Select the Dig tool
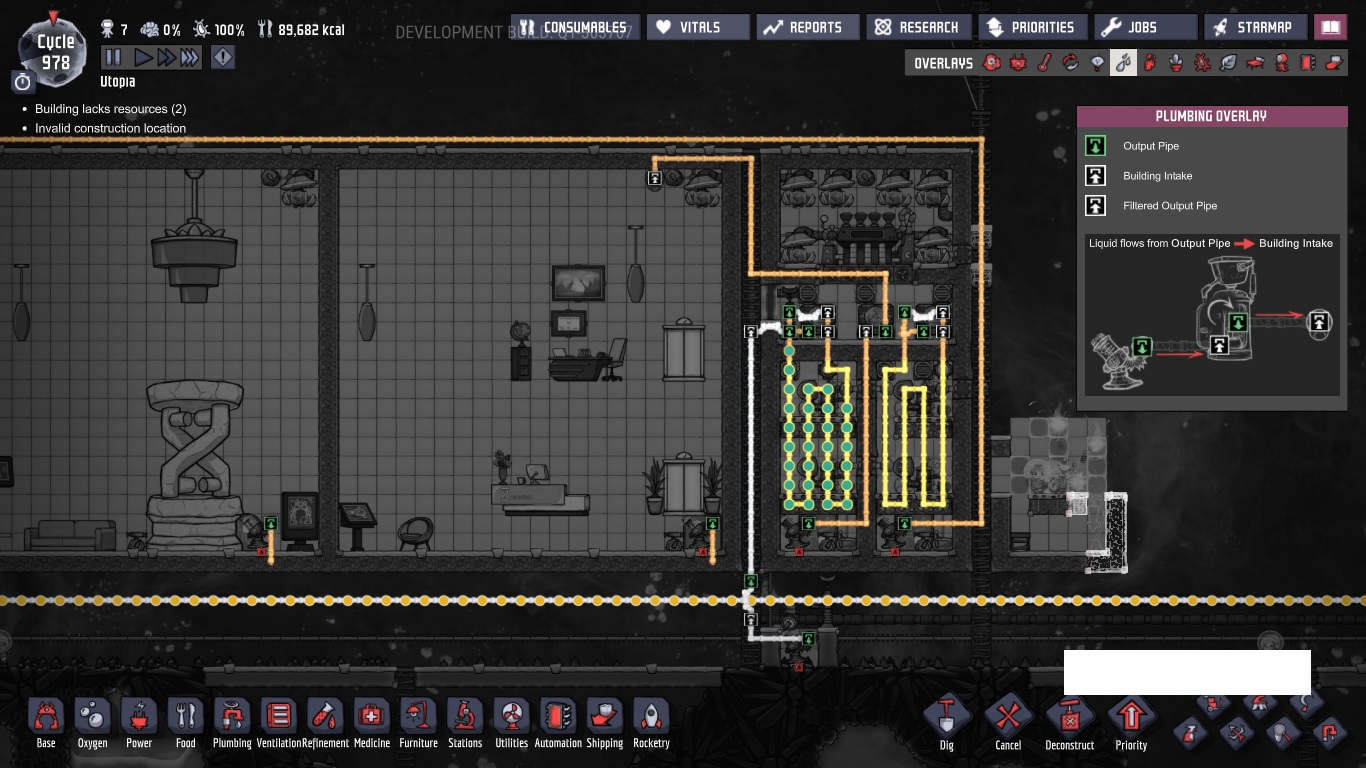The height and width of the screenshot is (768, 1366). pos(947,724)
